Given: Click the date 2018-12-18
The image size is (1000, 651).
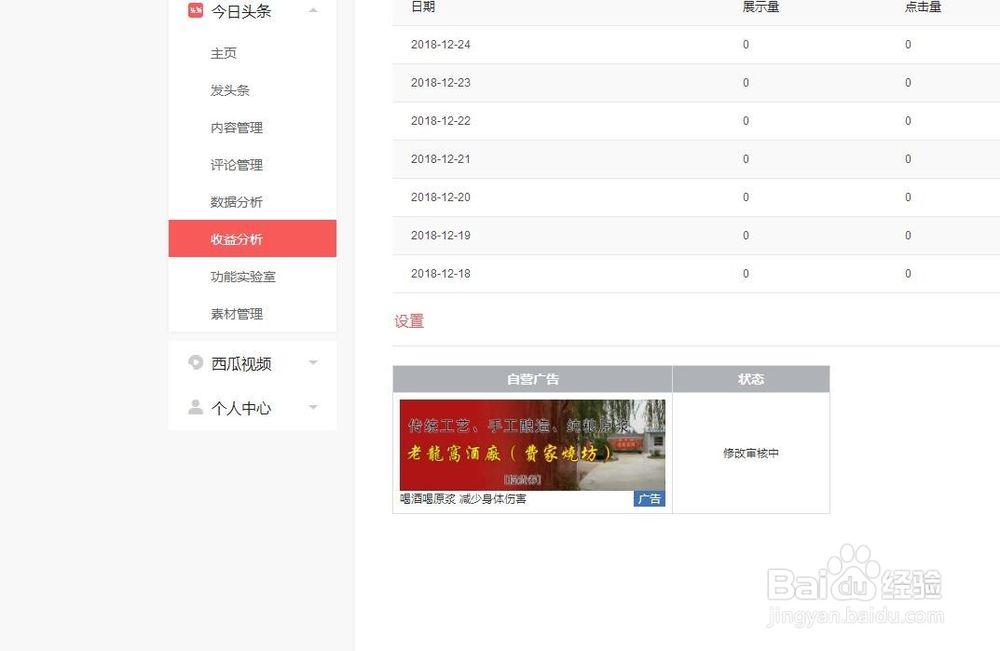Looking at the screenshot, I should tap(441, 274).
